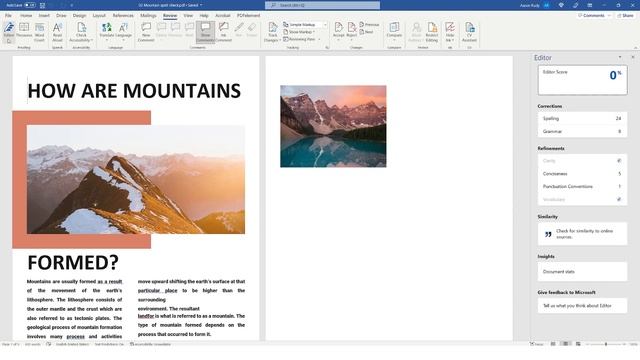Screen dimensions: 640x360
Task: Open the Hide Ink dropdown
Action: tap(450, 32)
